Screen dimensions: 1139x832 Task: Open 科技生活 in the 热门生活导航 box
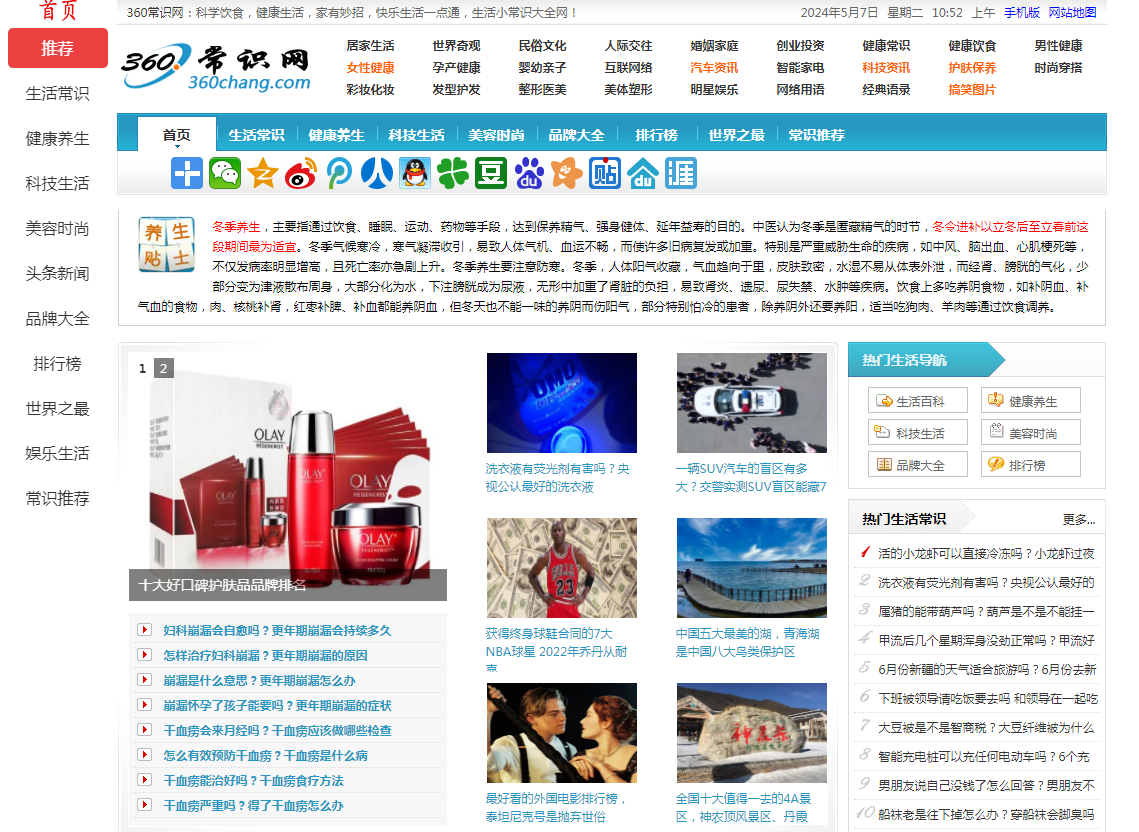[x=917, y=433]
